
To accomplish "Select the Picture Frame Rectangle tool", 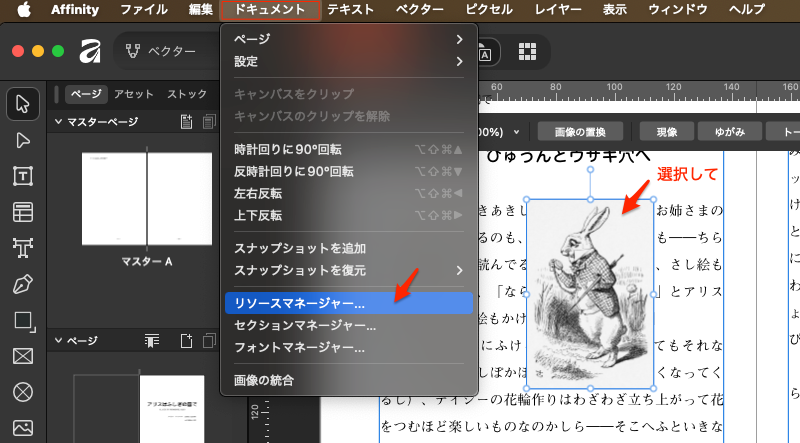I will pos(23,356).
